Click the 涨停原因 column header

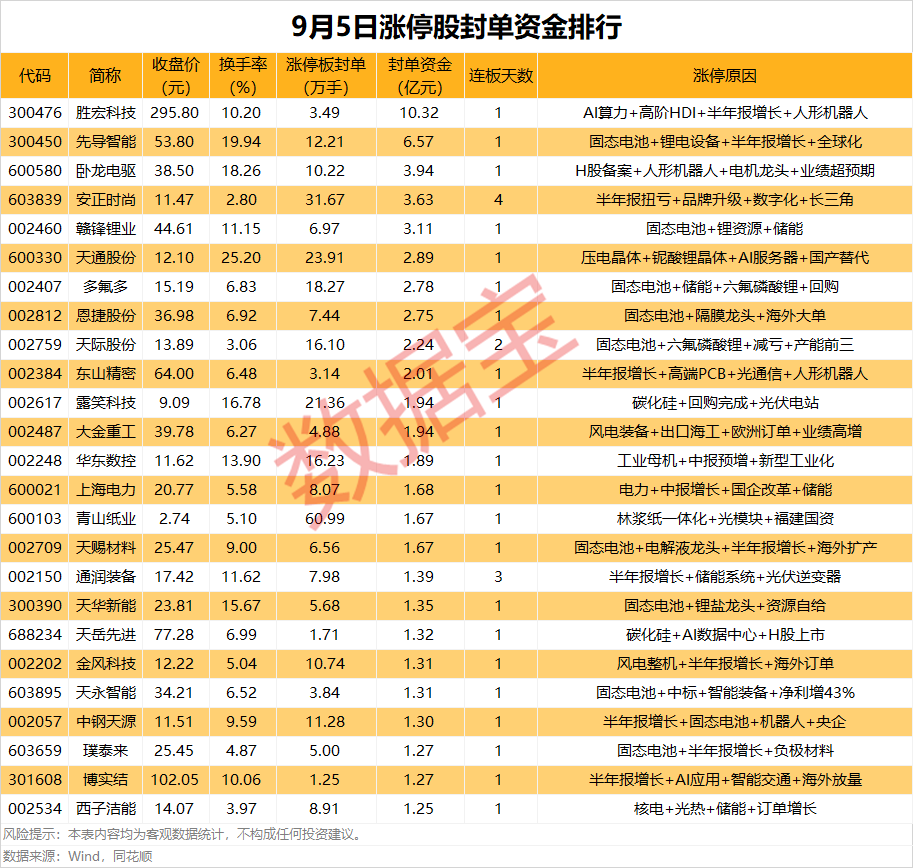click(725, 76)
